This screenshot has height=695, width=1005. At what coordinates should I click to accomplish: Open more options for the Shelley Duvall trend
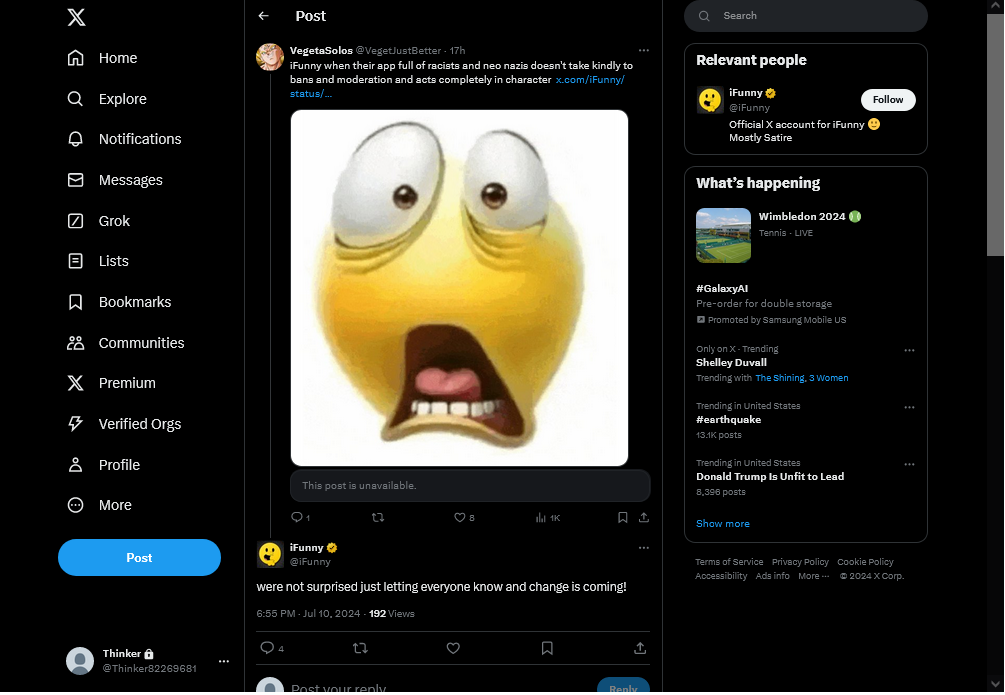[909, 351]
